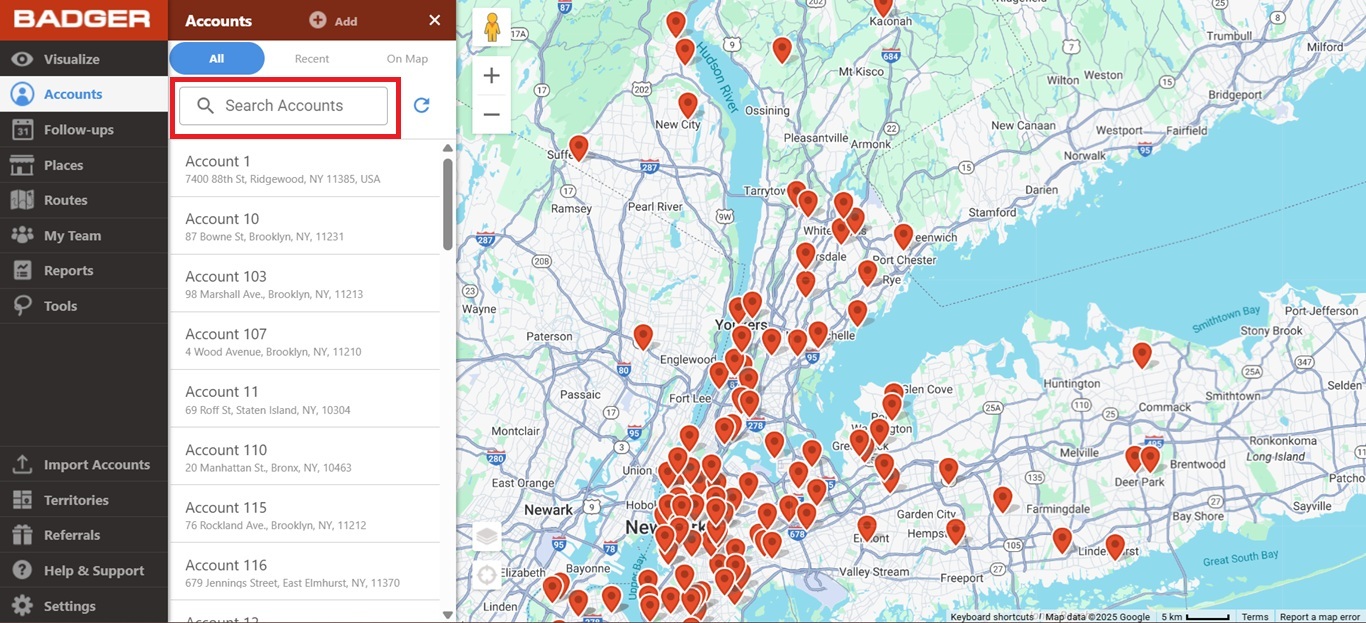Open Account 107 on Wood Avenue
This screenshot has height=623, width=1366.
point(305,342)
